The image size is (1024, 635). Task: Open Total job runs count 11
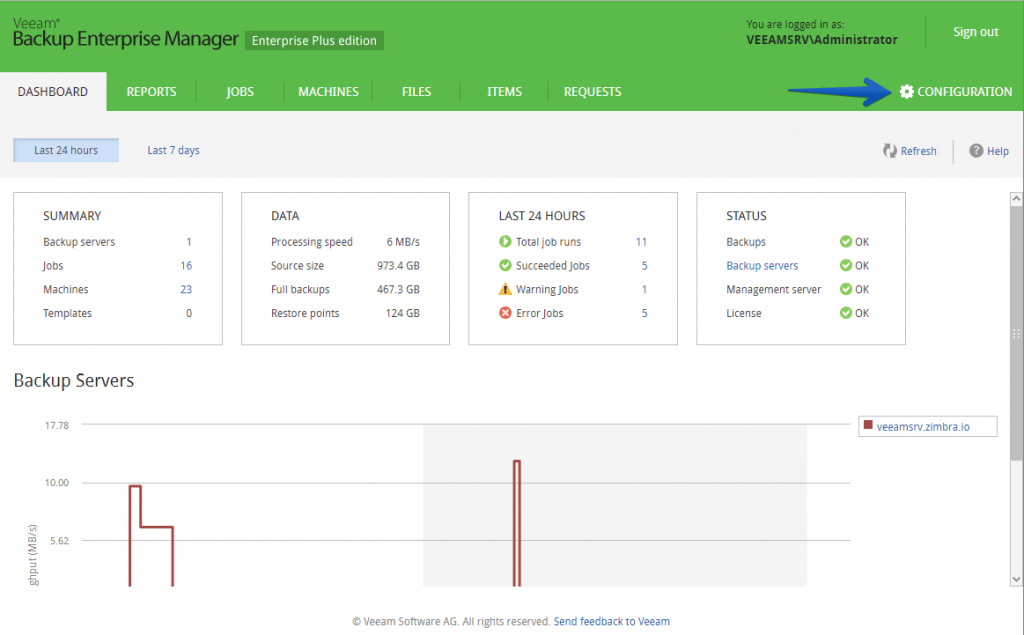[x=641, y=242]
